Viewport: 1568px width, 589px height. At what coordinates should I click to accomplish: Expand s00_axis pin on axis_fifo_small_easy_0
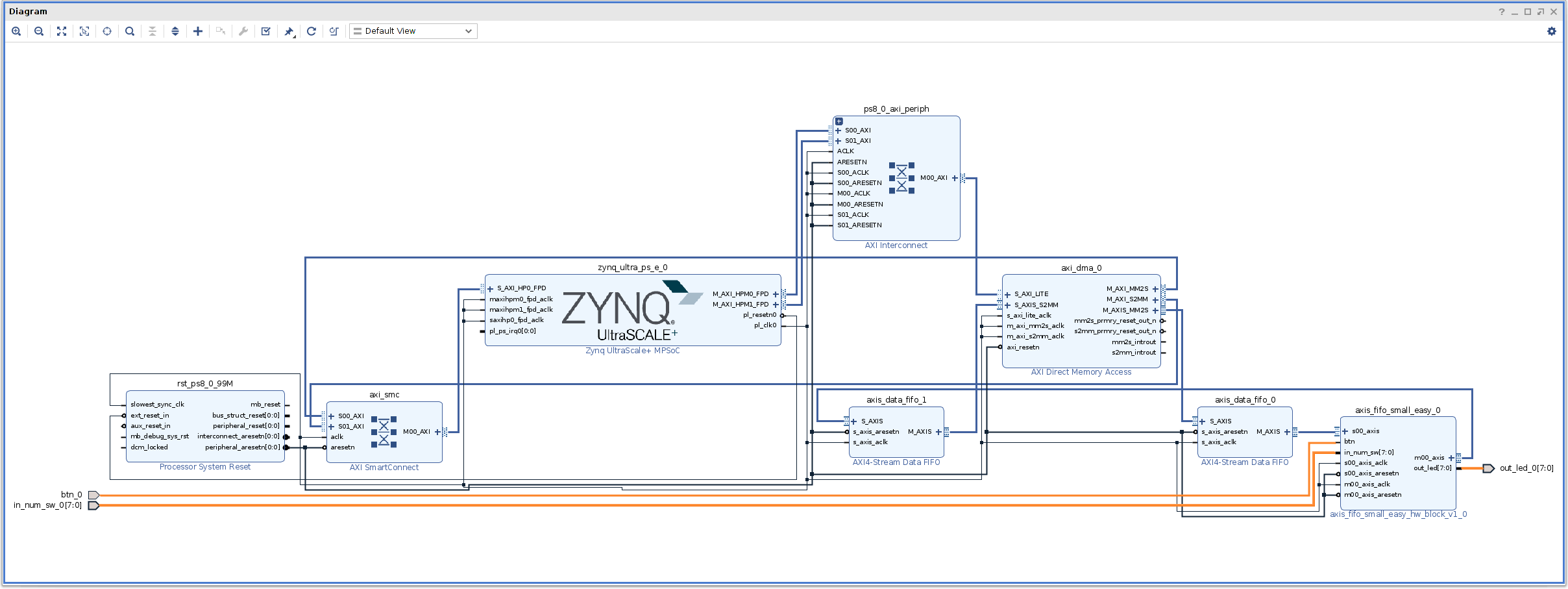click(x=1345, y=431)
